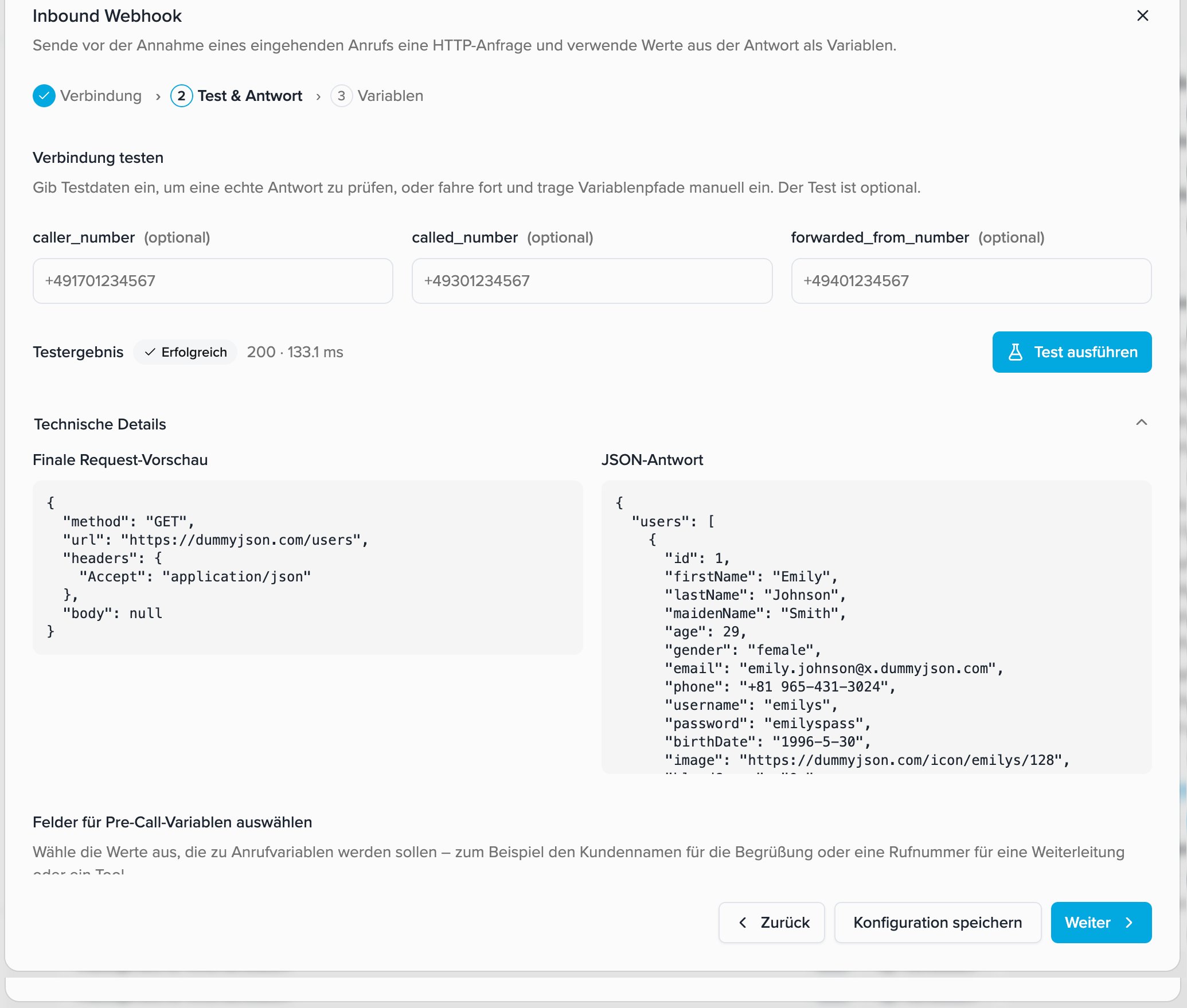Screen dimensions: 1187x1008
Task: Click the Verbindung completed checkmark icon
Action: [44, 96]
